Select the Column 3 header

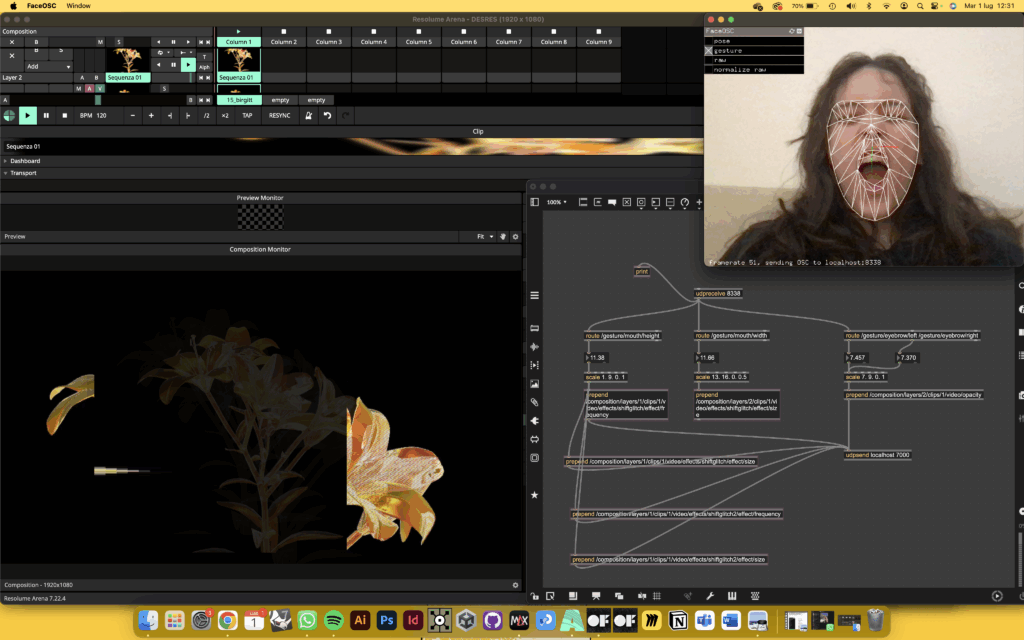point(329,42)
